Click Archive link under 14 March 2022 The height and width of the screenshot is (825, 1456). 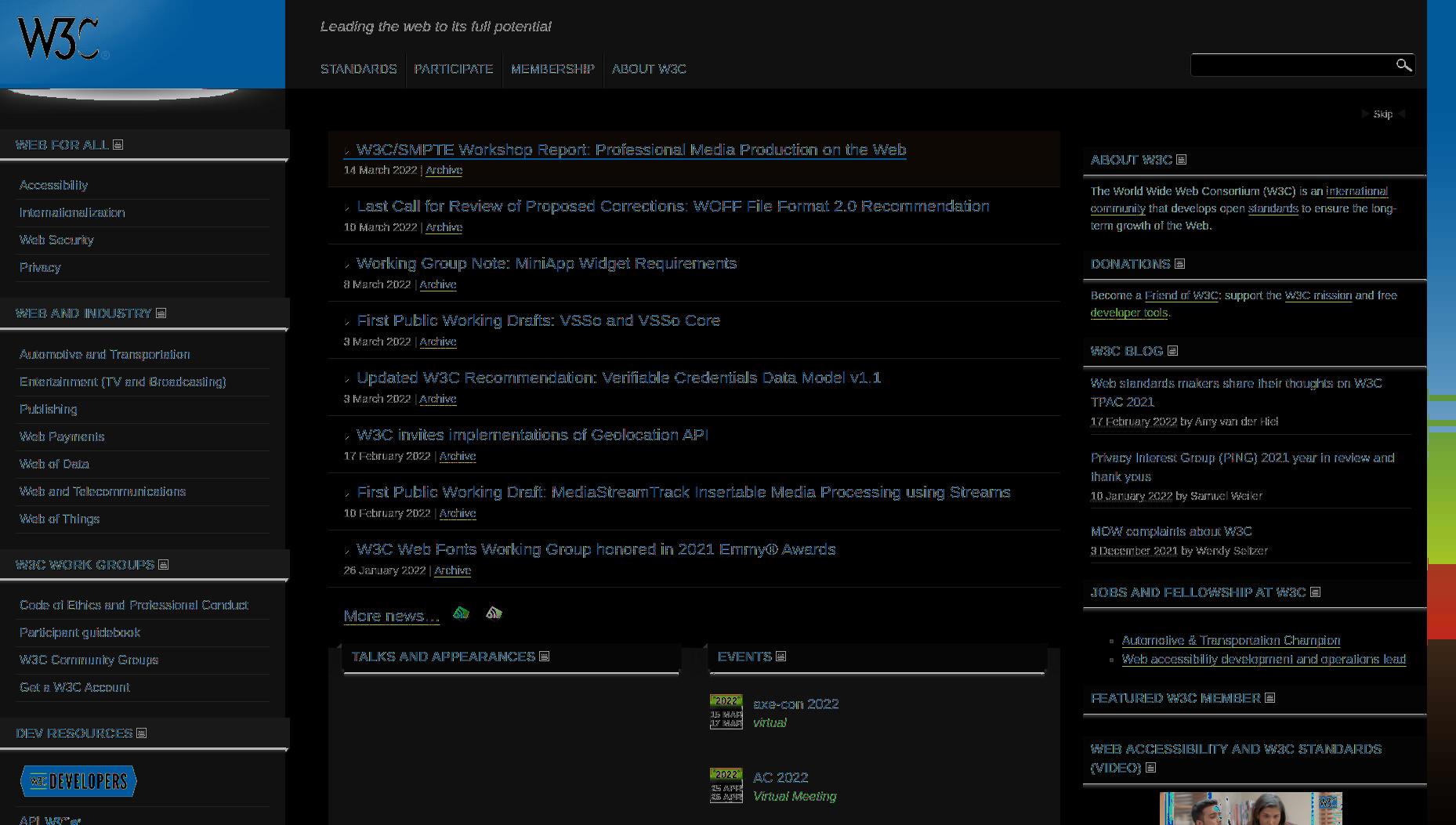pos(444,170)
